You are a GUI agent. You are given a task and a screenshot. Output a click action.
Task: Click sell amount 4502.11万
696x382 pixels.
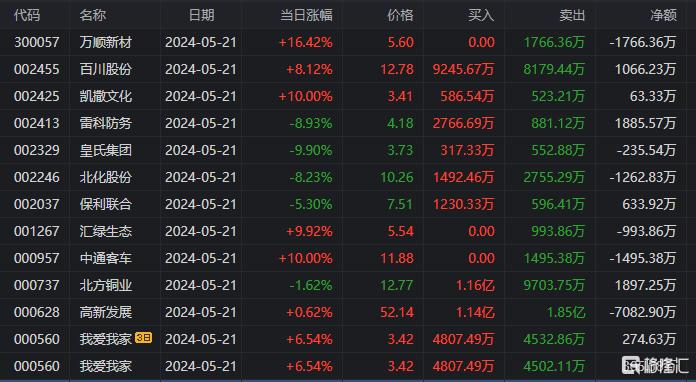pyautogui.click(x=554, y=366)
